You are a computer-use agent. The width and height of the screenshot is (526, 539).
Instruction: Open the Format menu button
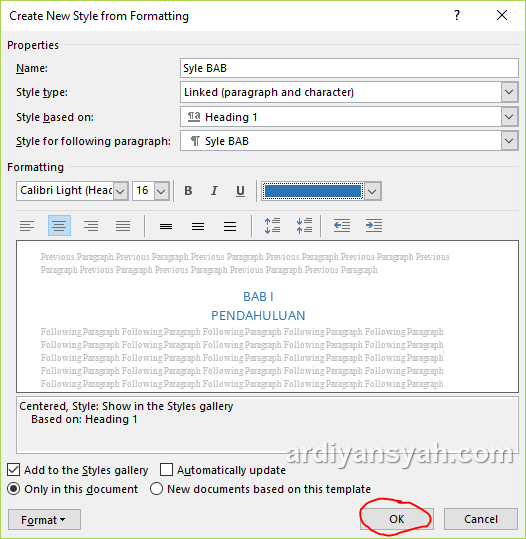(x=44, y=519)
